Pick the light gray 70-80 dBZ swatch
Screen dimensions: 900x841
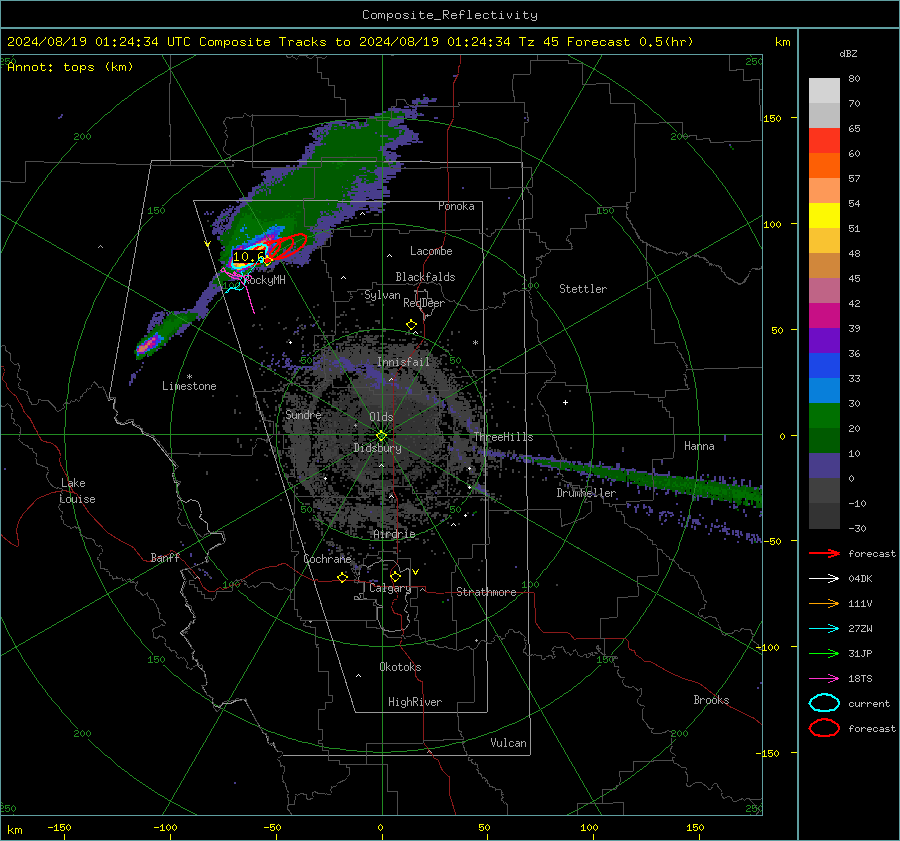tap(824, 91)
